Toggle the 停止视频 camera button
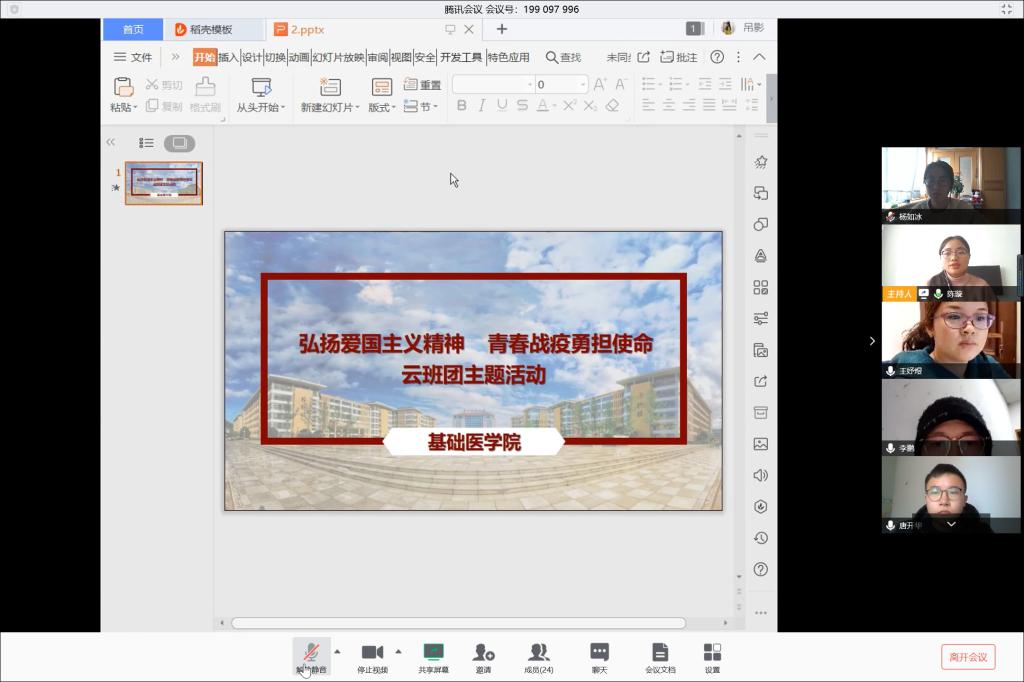 372,653
